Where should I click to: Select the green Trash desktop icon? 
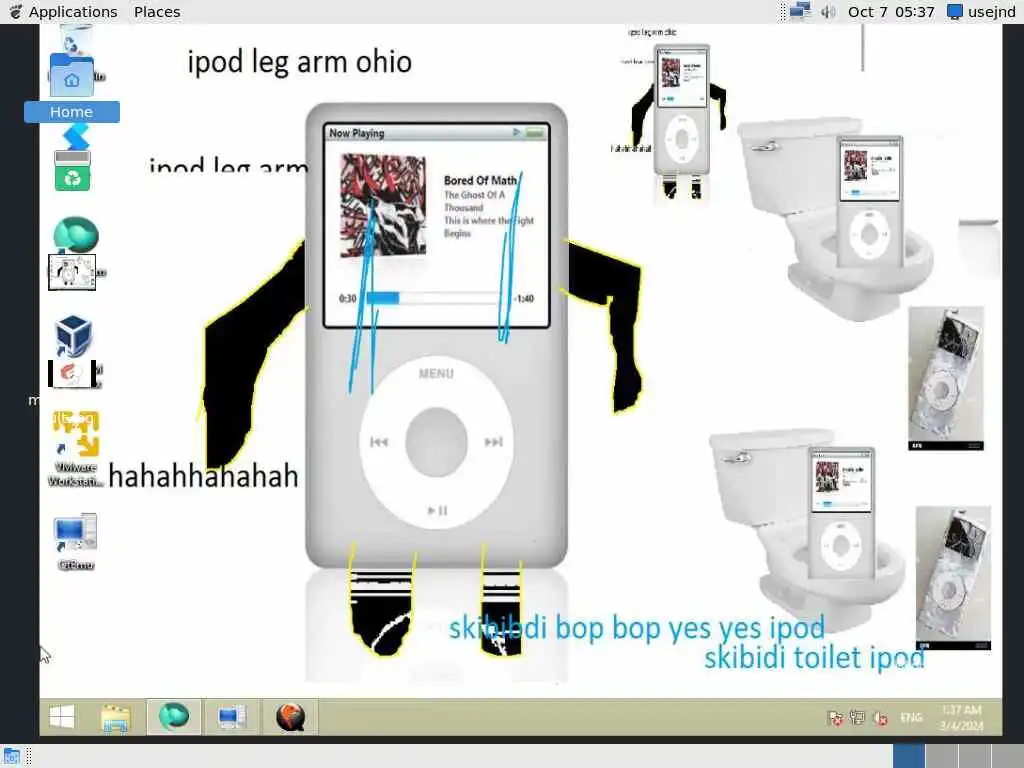[x=72, y=170]
